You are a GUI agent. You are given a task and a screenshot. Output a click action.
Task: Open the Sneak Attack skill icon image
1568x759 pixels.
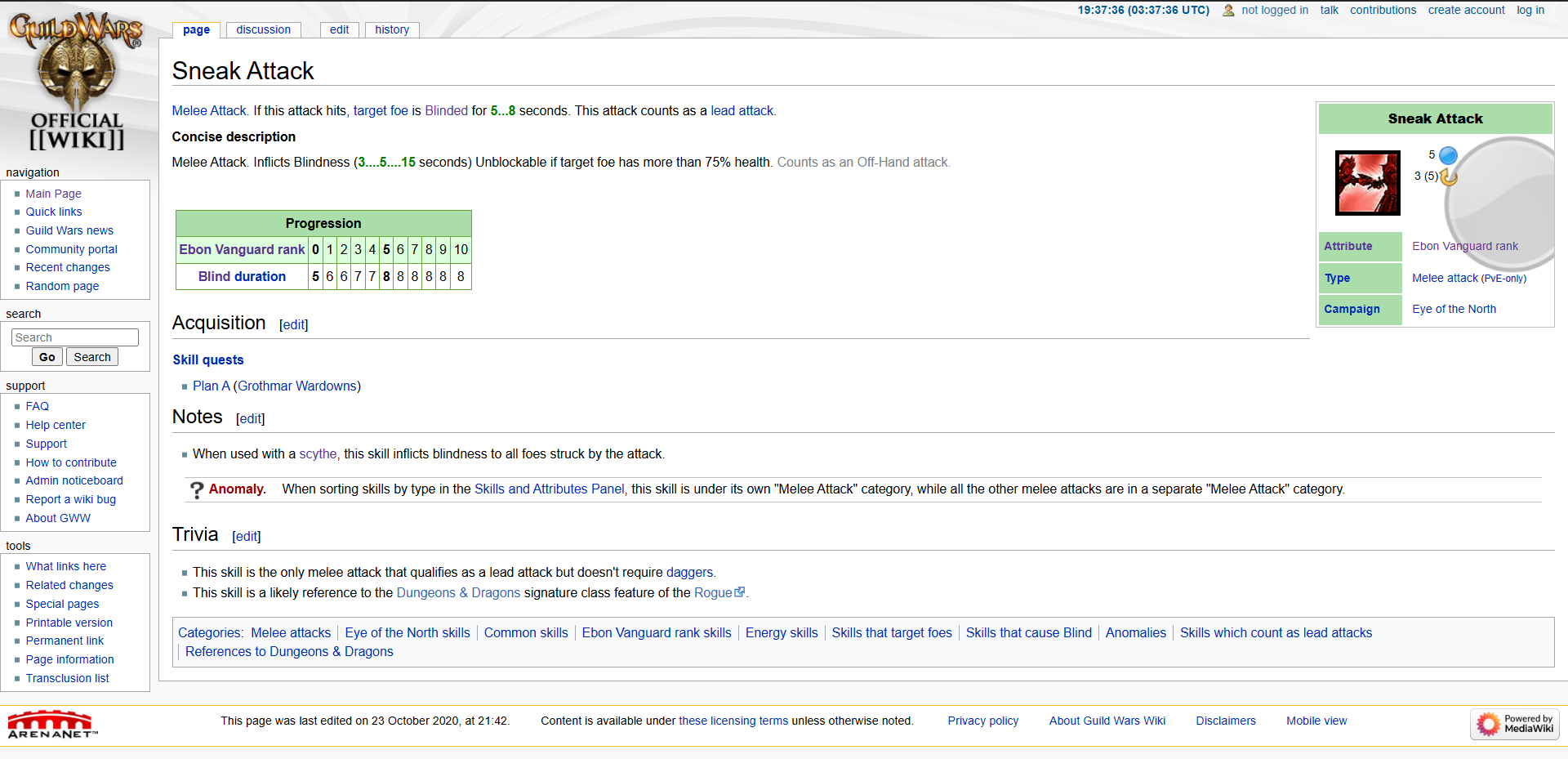[x=1367, y=182]
